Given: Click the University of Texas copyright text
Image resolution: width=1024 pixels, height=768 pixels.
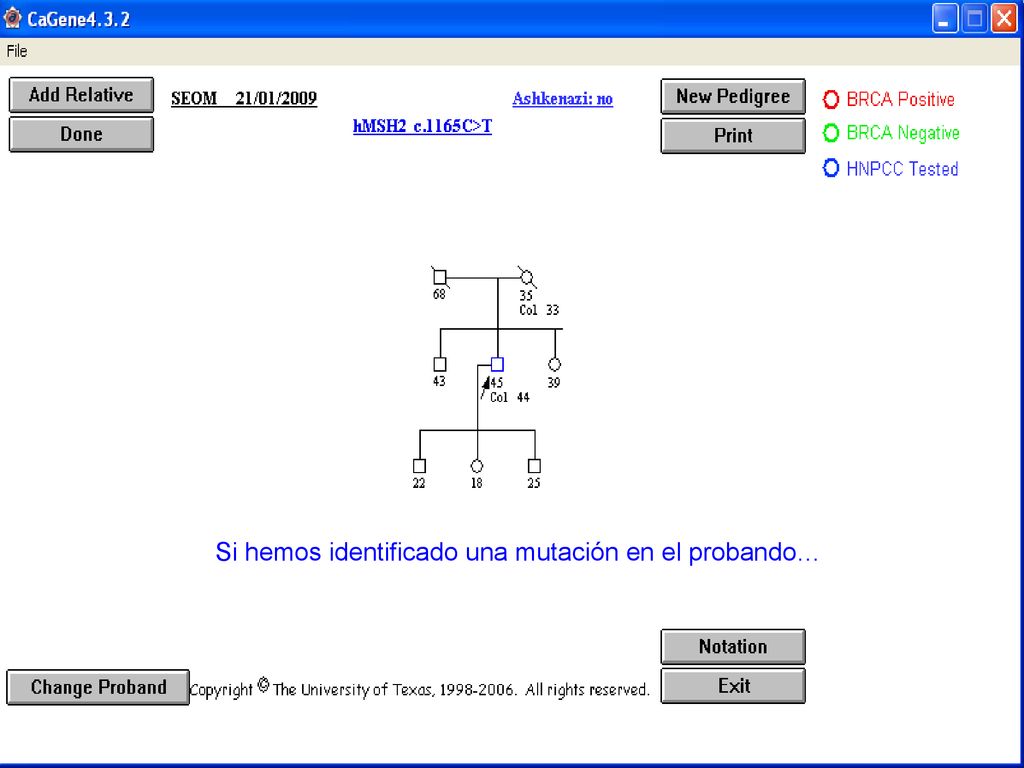Looking at the screenshot, I should (419, 689).
